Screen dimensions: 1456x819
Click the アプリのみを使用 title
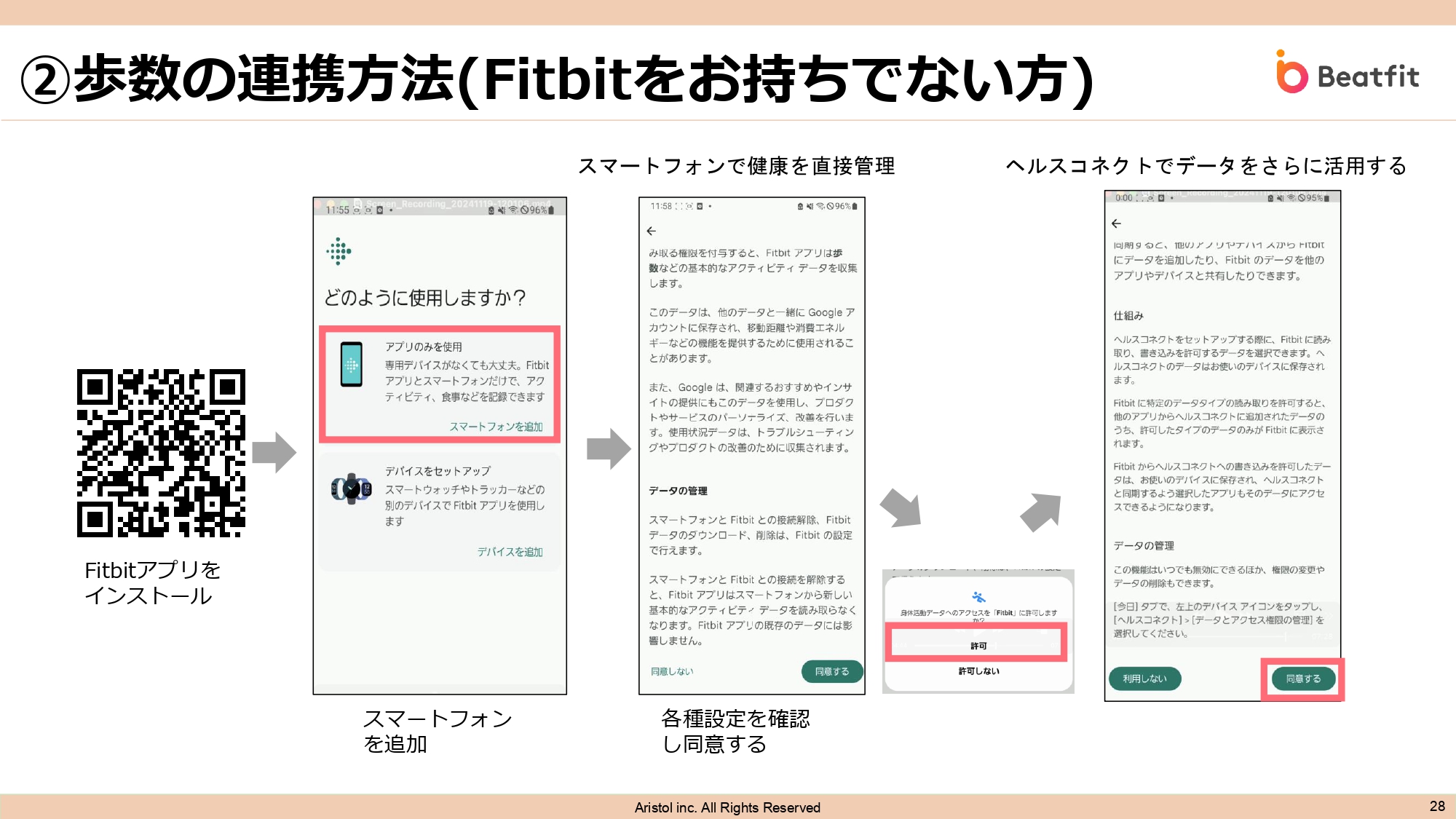tap(424, 347)
